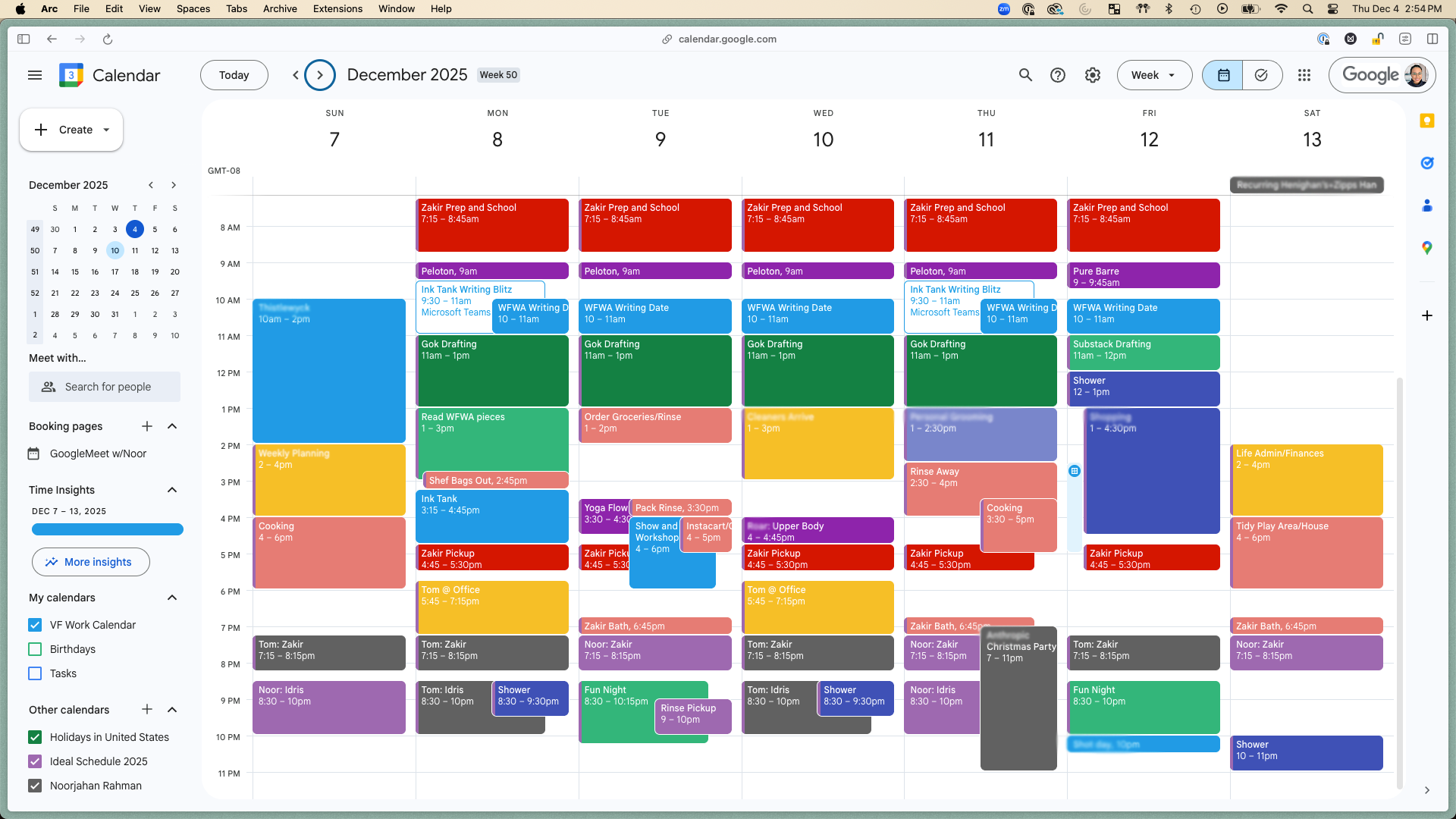Viewport: 1456px width, 819px height.
Task: Click the Search for people field
Action: tap(106, 387)
